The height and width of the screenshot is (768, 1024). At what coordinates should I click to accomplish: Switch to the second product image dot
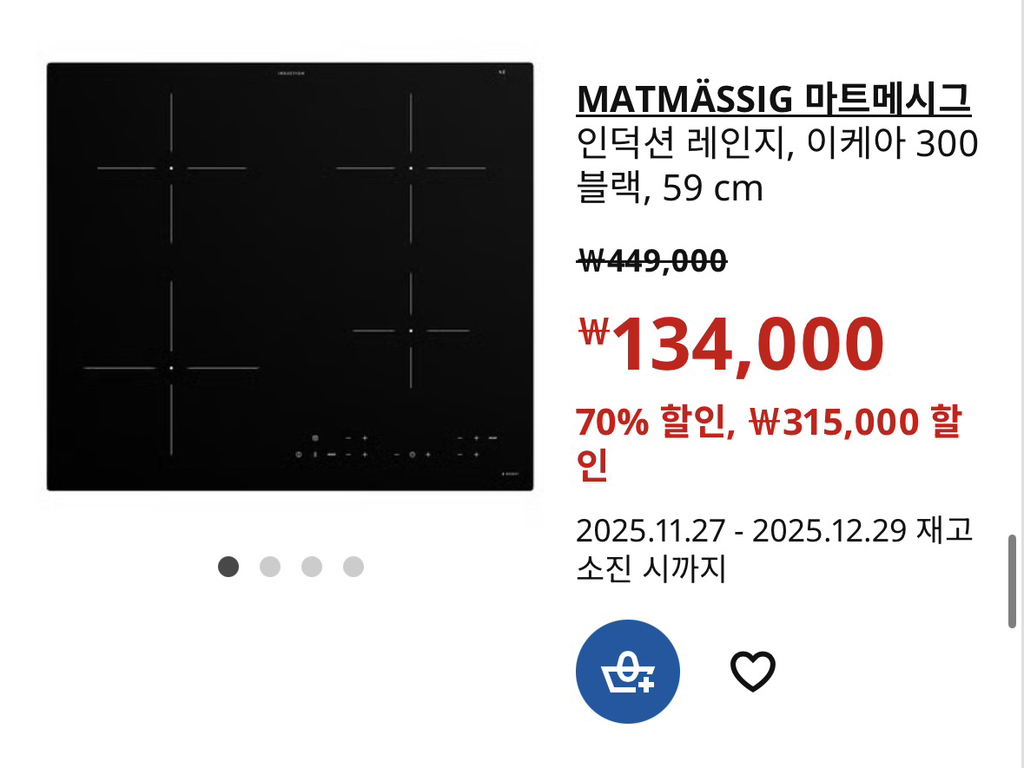270,567
